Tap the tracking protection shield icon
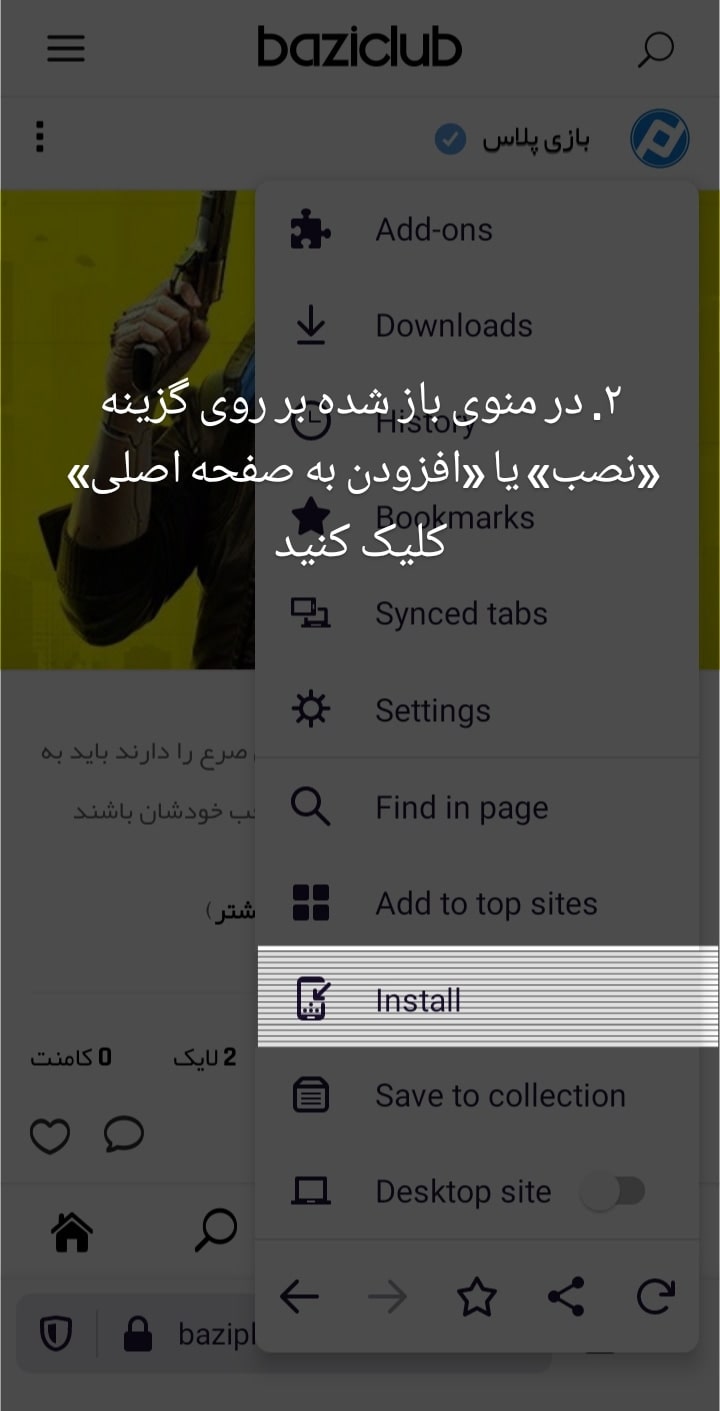The image size is (720, 1411). pyautogui.click(x=55, y=1333)
